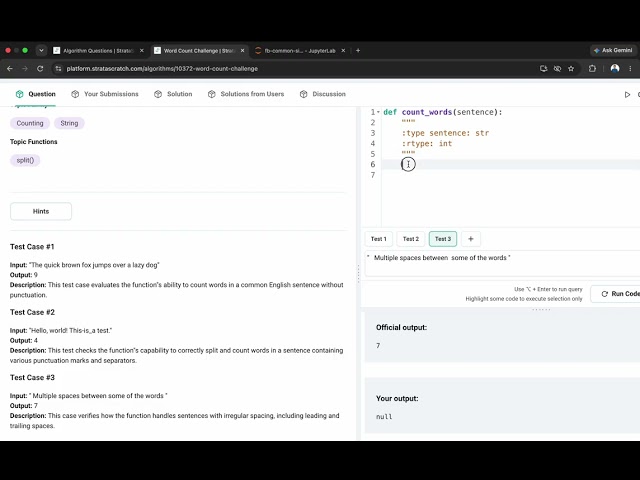Switch to Algorithm Questions browser tab
The image size is (640, 480).
98,51
